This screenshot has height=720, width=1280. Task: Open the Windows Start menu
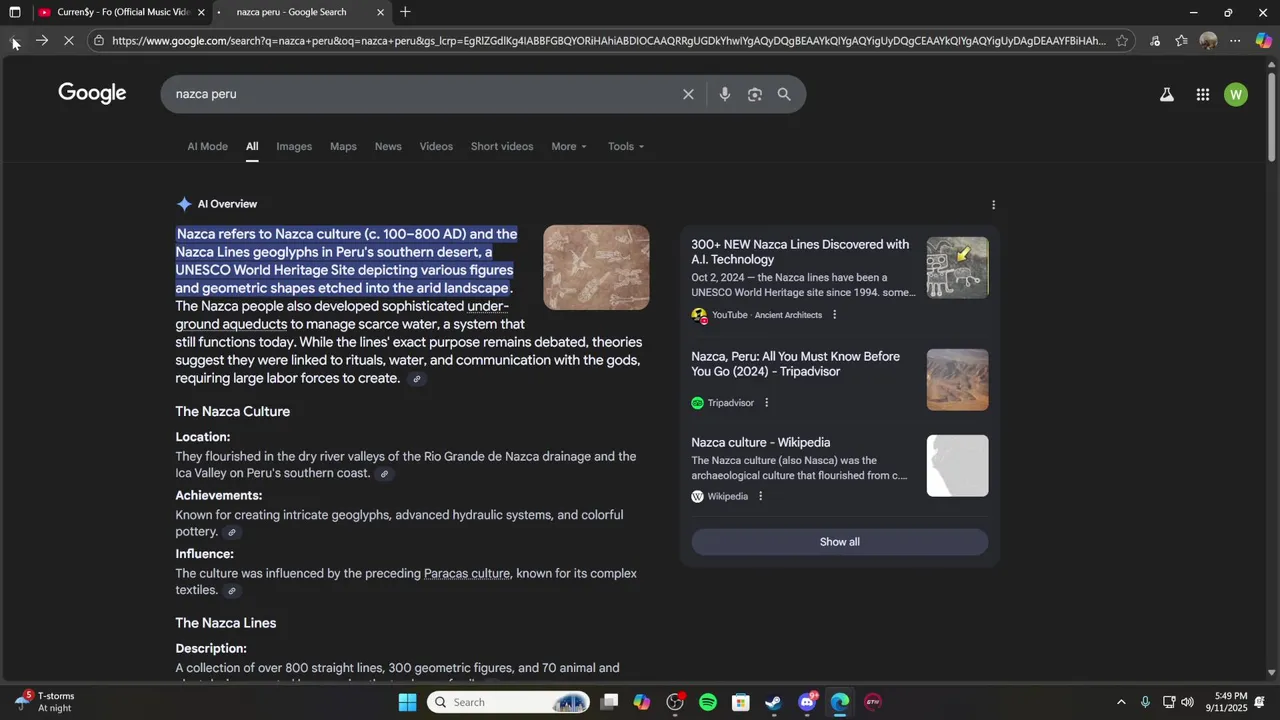[407, 702]
